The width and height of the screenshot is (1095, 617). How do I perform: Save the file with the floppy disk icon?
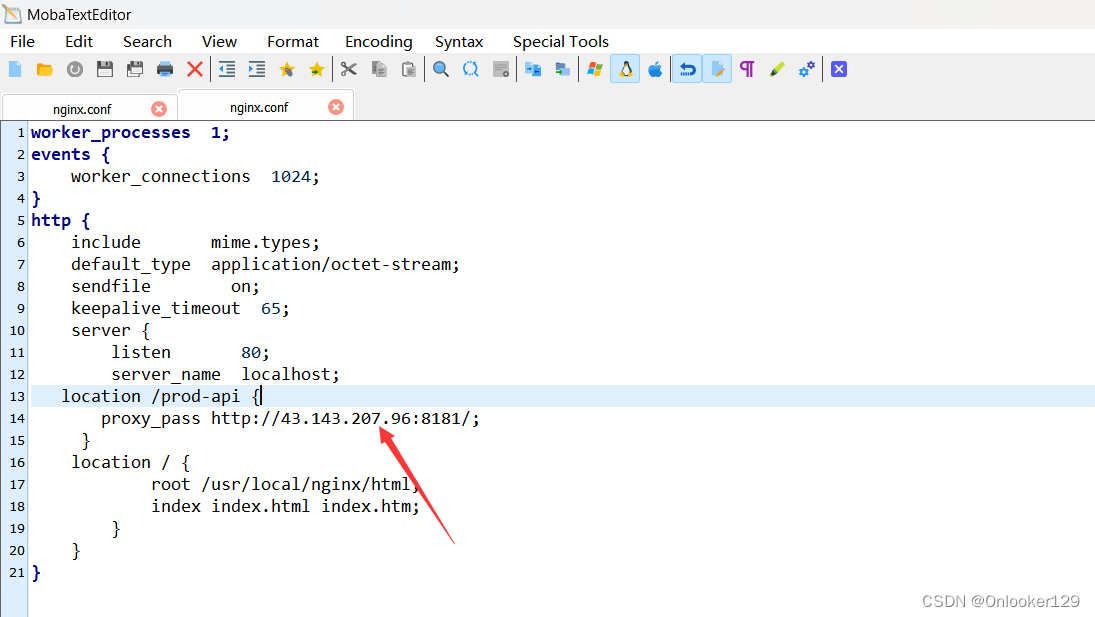(105, 69)
